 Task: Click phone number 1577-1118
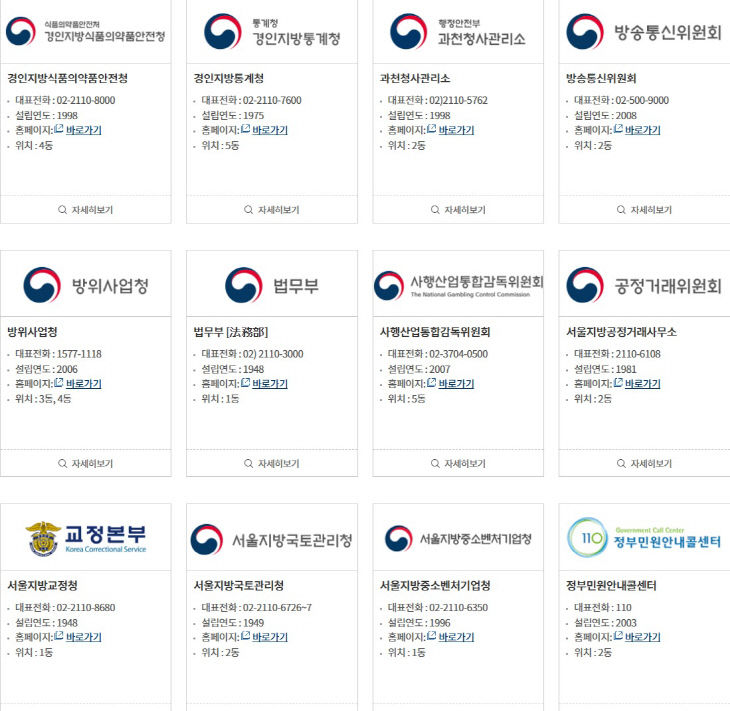tap(79, 354)
